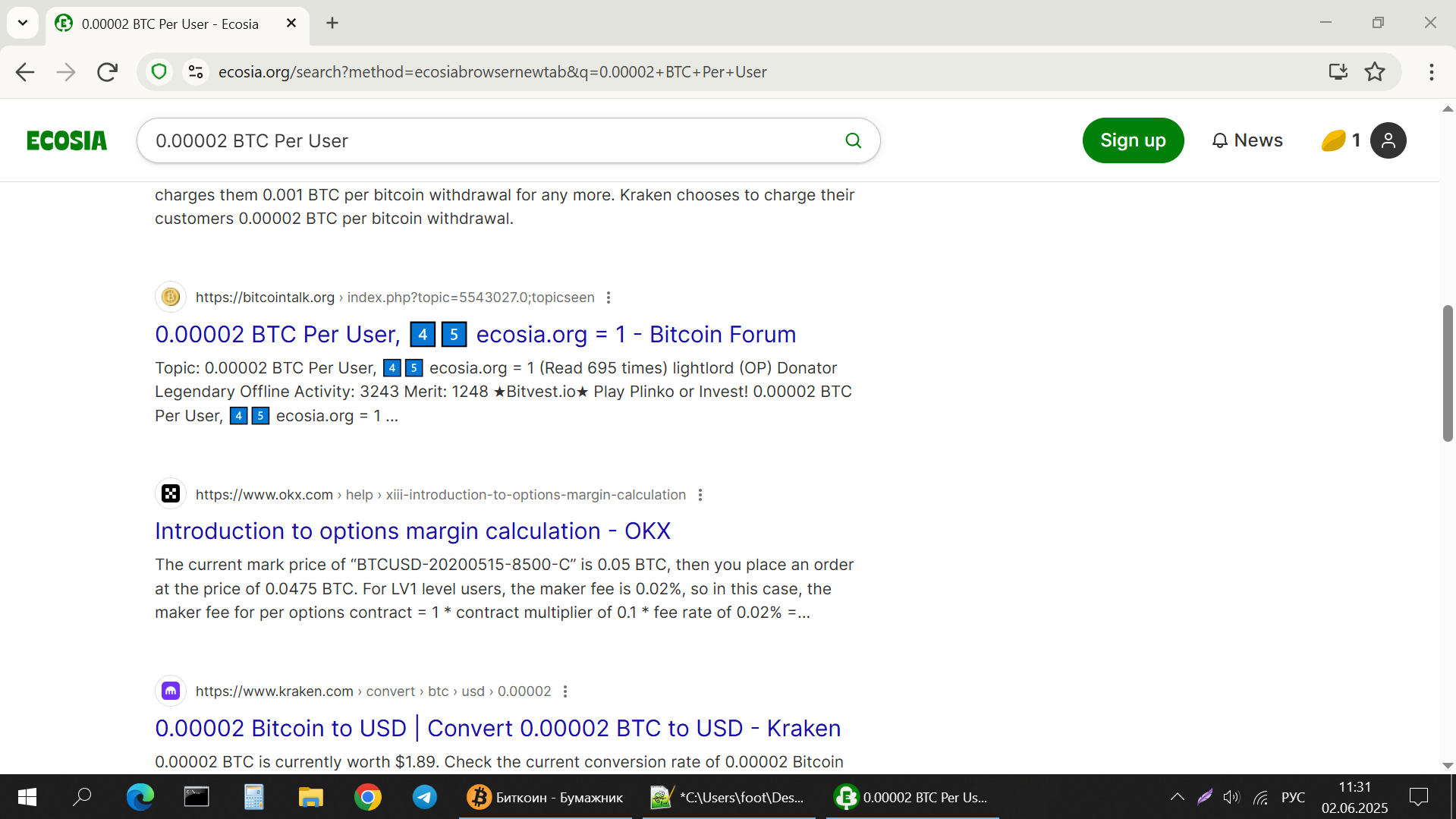Close the '0.00002 BTC Per User' tab

tap(291, 24)
